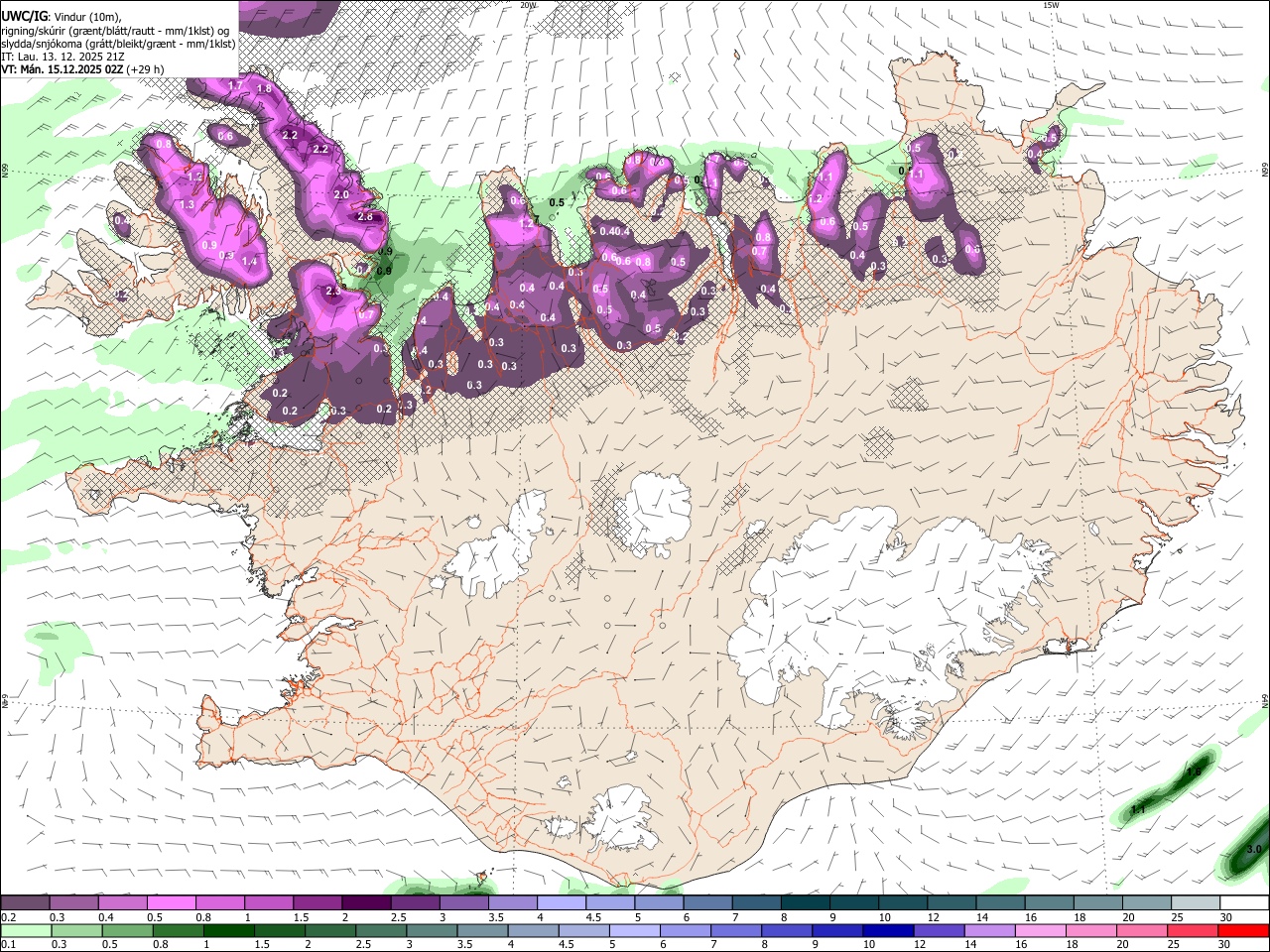
Task: Click the 20W longitude label
Action: click(528, 5)
